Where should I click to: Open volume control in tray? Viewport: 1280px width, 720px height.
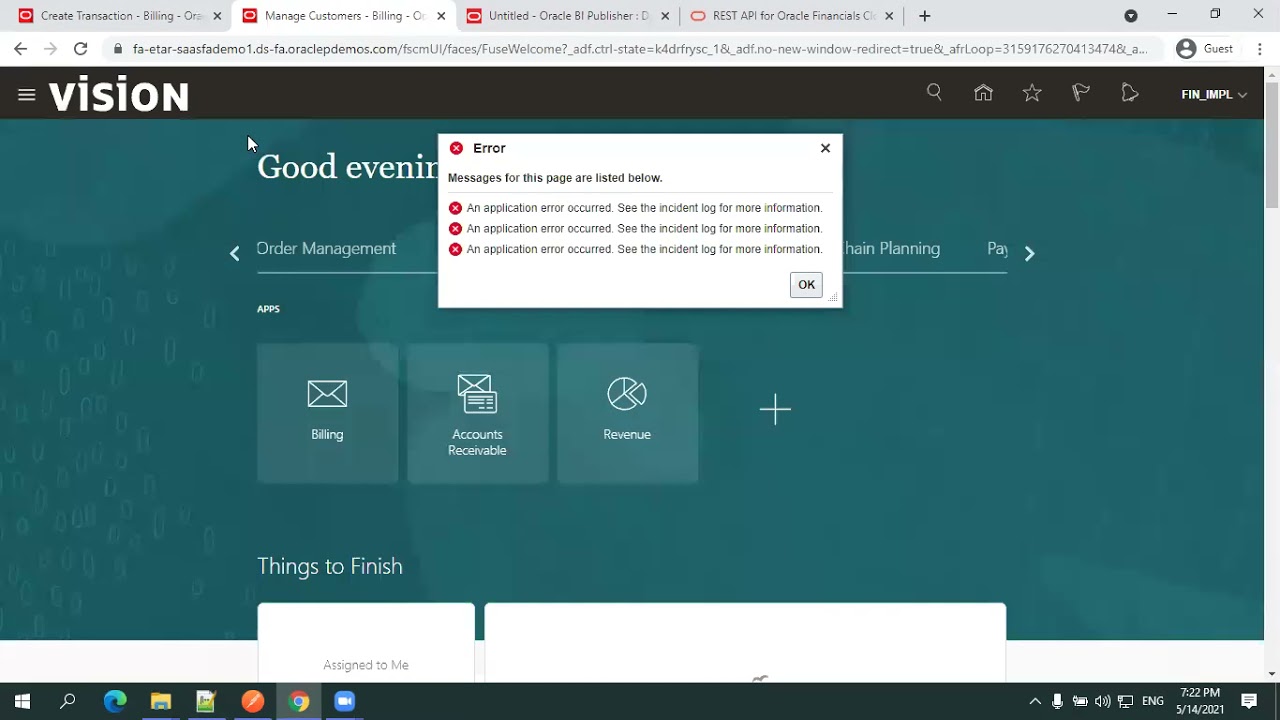[1103, 701]
